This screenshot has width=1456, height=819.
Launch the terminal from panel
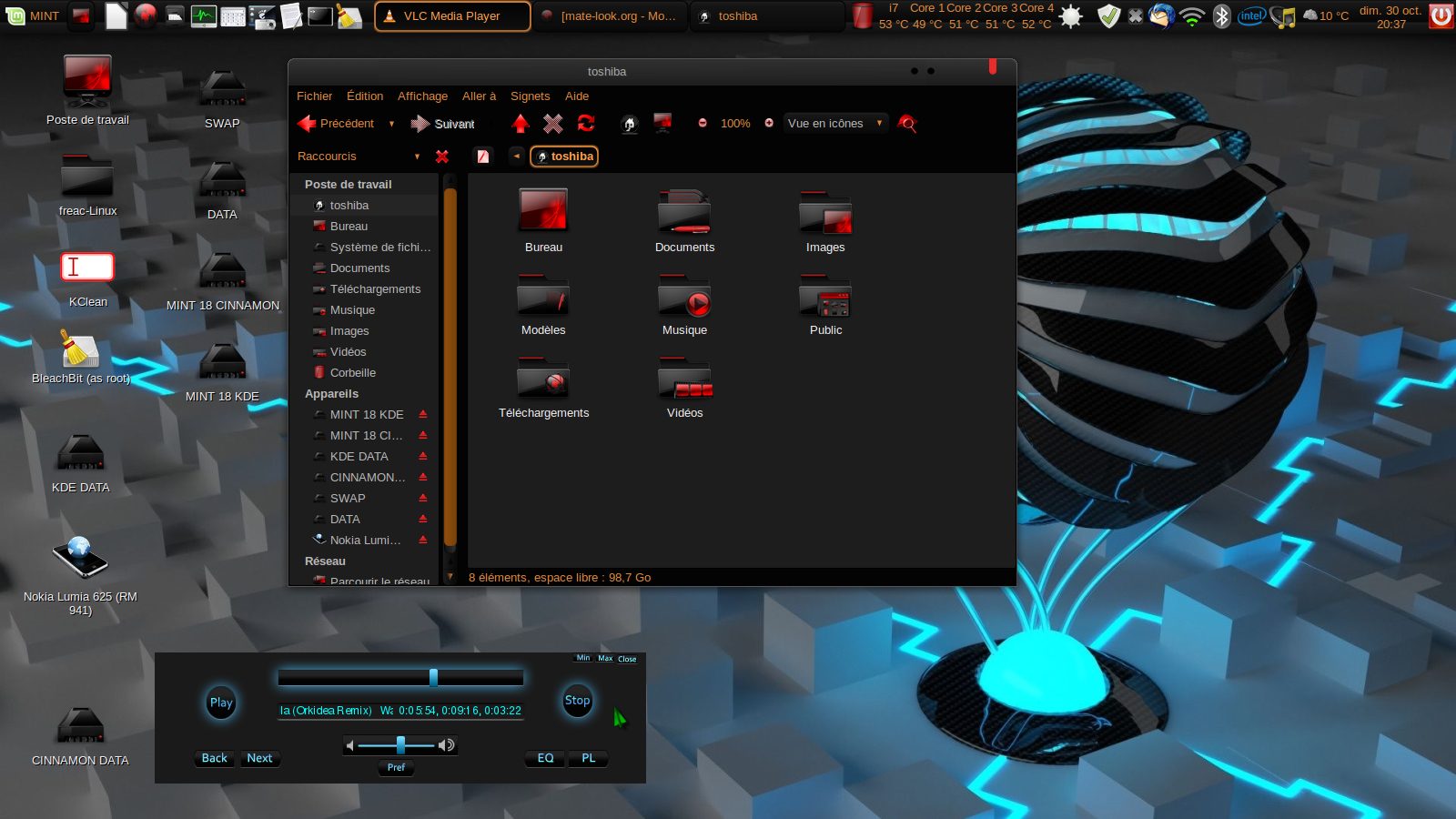click(320, 15)
